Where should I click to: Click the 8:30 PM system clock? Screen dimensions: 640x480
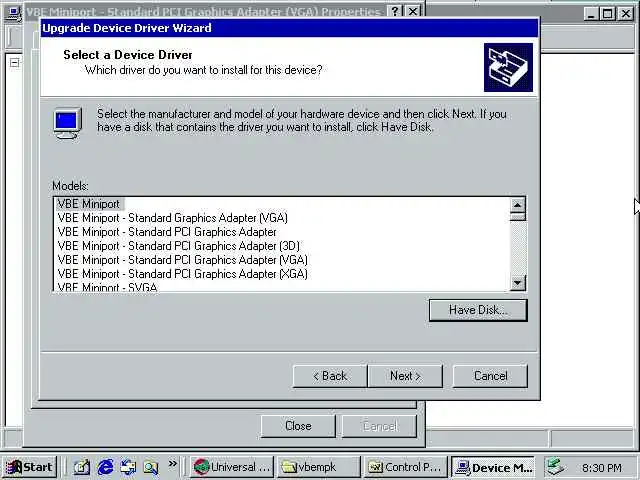(x=602, y=468)
